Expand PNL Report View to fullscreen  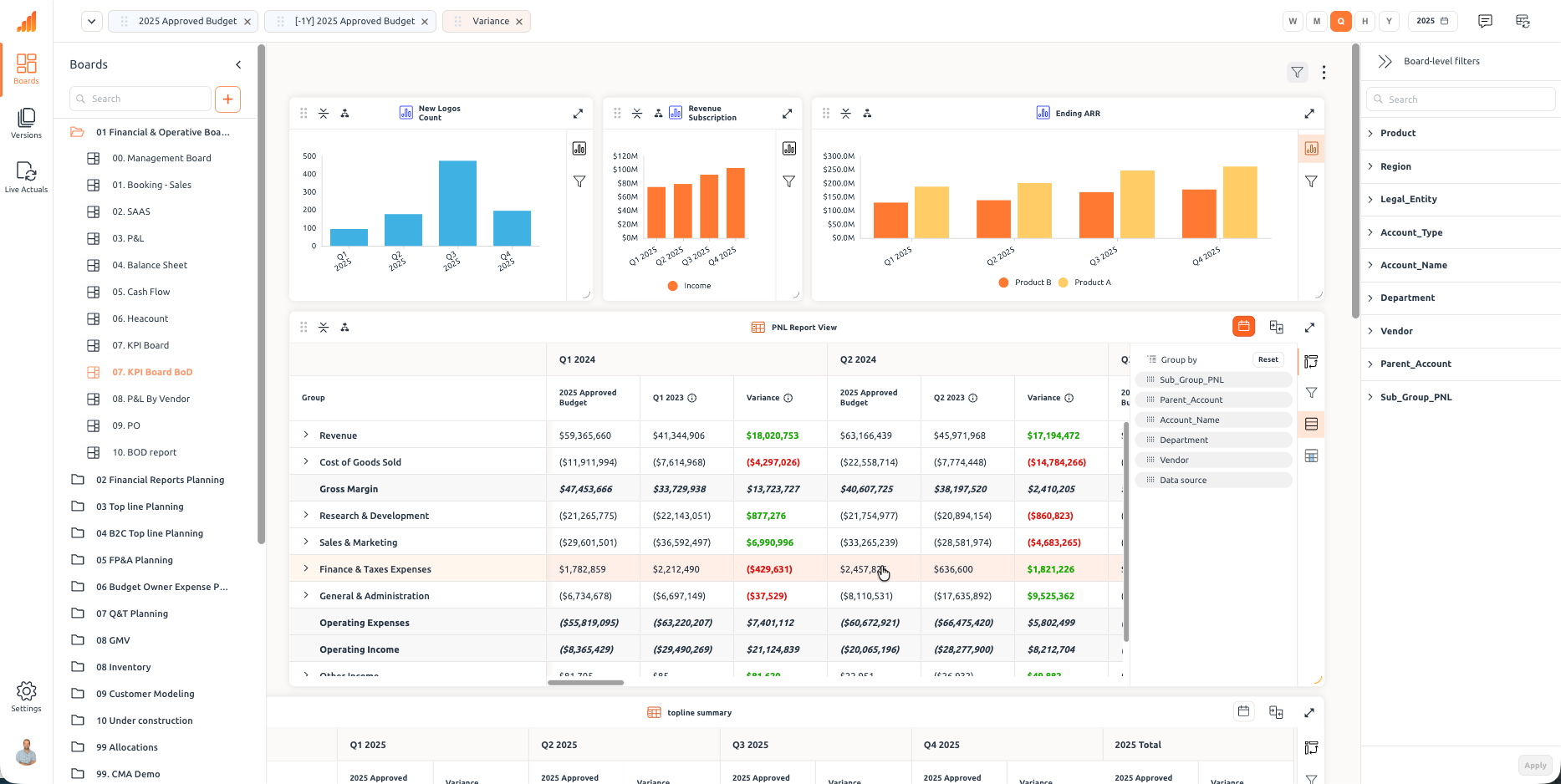tap(1309, 328)
